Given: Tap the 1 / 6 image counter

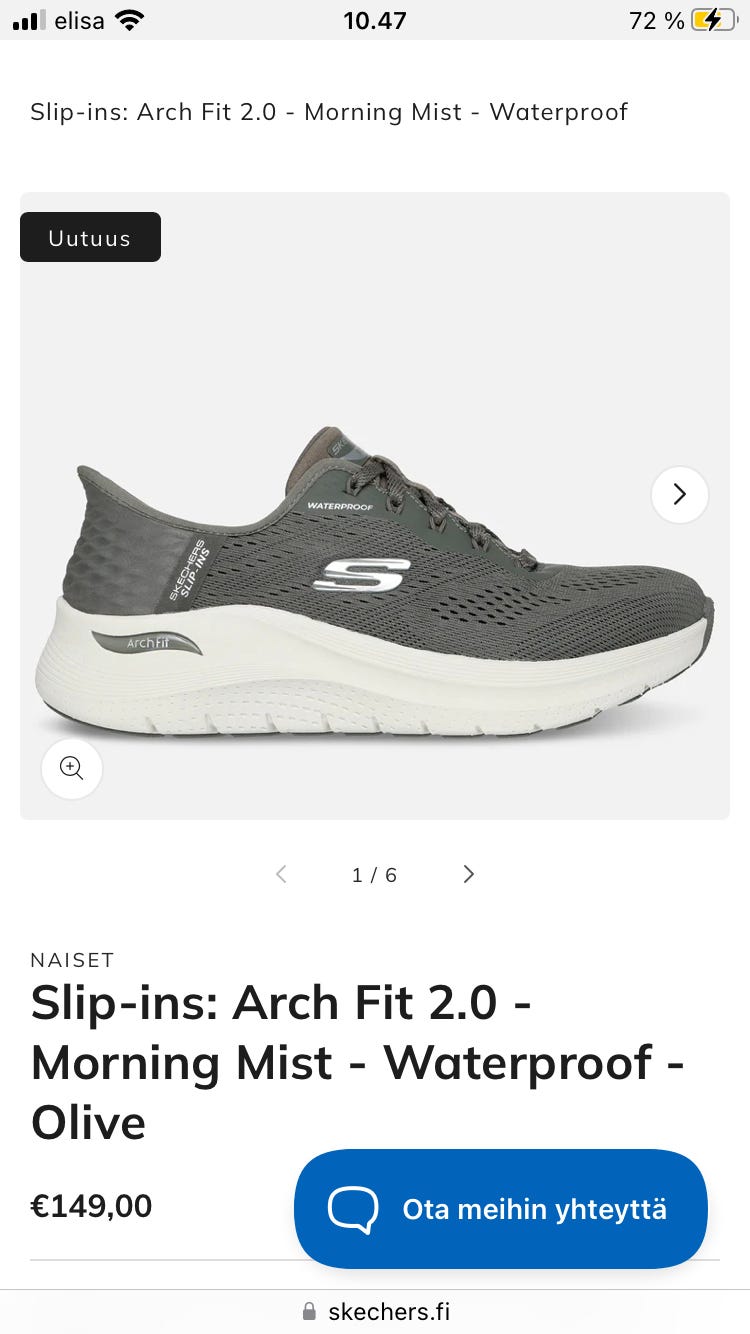Looking at the screenshot, I should click(374, 875).
